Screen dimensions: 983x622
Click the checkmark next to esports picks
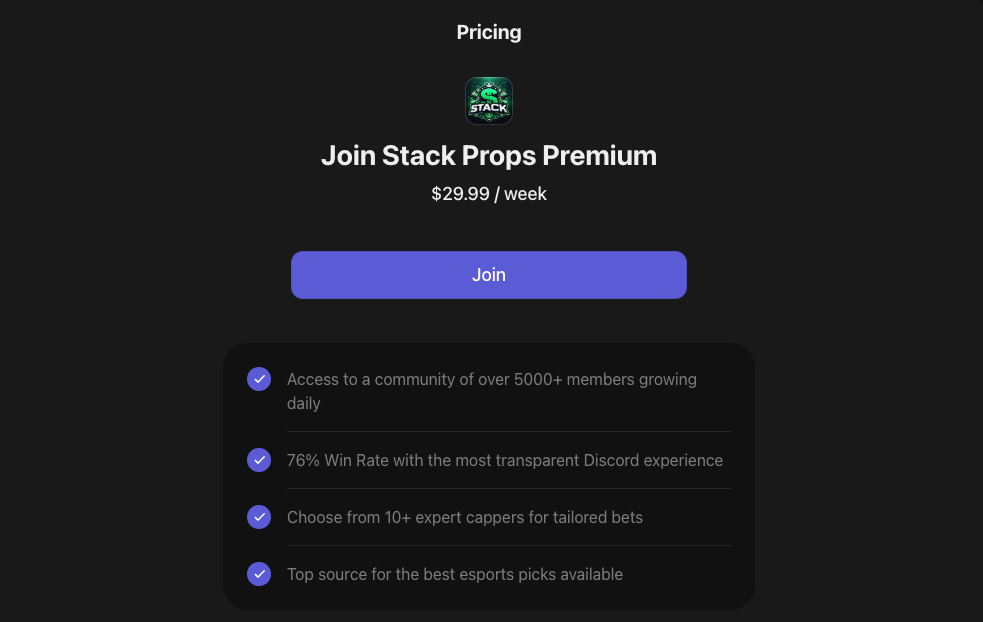259,574
